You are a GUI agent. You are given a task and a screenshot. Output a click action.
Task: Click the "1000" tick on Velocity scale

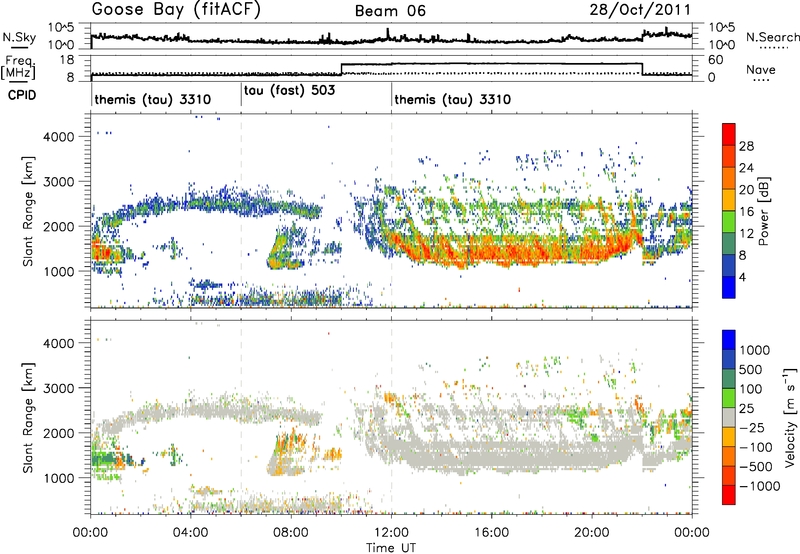(x=754, y=350)
